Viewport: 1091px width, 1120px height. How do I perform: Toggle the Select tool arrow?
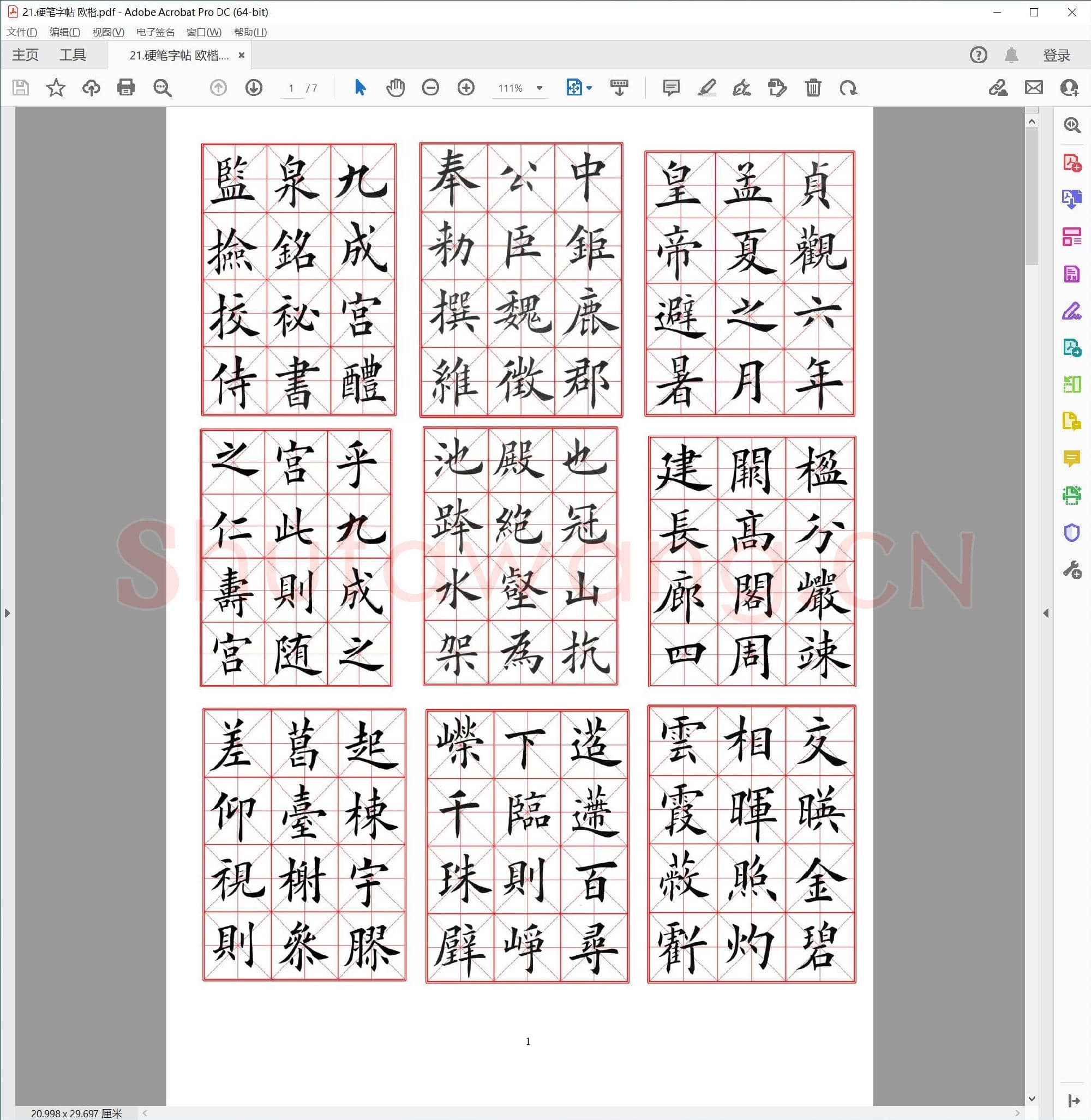point(359,88)
